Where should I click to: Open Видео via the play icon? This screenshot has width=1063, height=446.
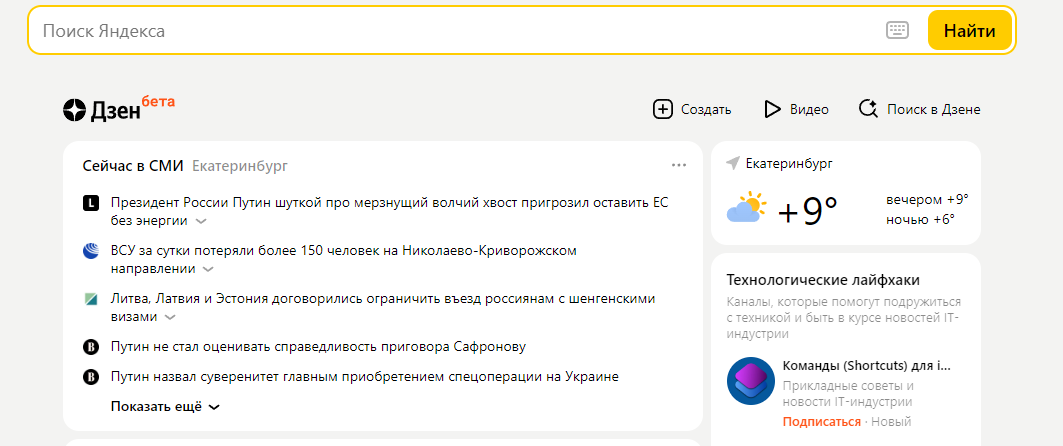point(772,109)
